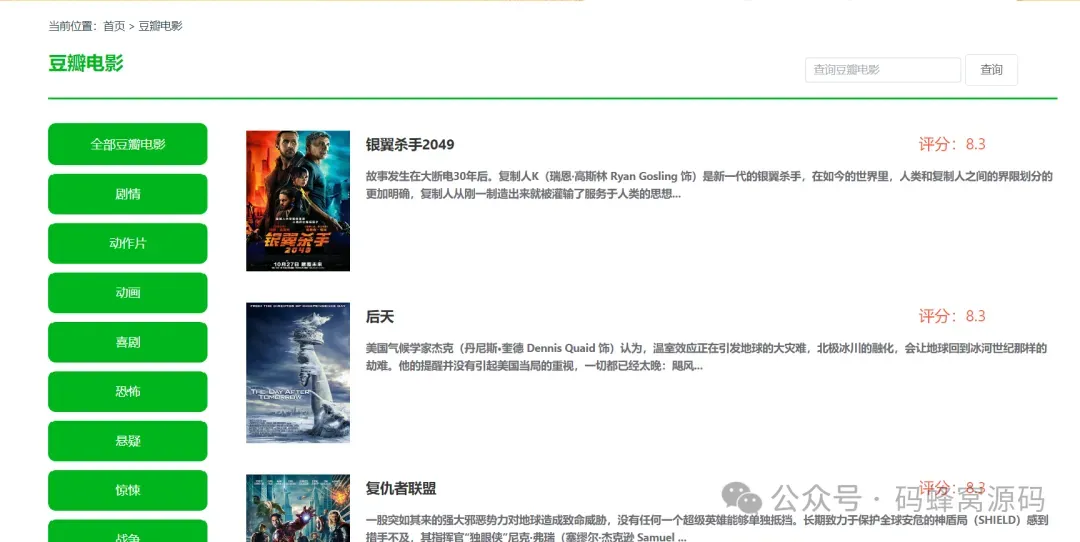The width and height of the screenshot is (1080, 542).
Task: Click the 后天 movie title
Action: coord(380,317)
